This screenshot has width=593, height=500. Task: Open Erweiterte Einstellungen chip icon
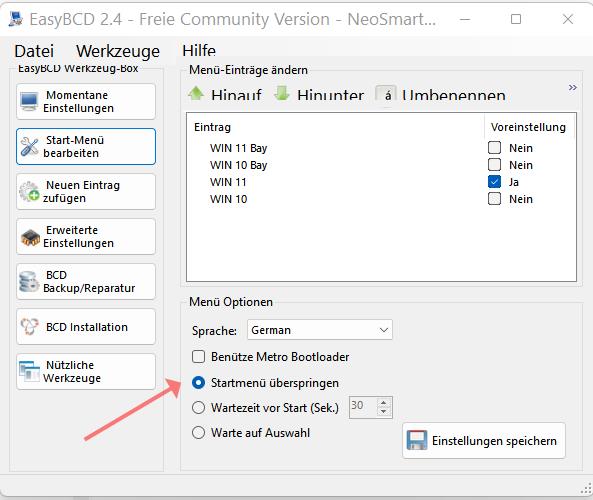30,237
